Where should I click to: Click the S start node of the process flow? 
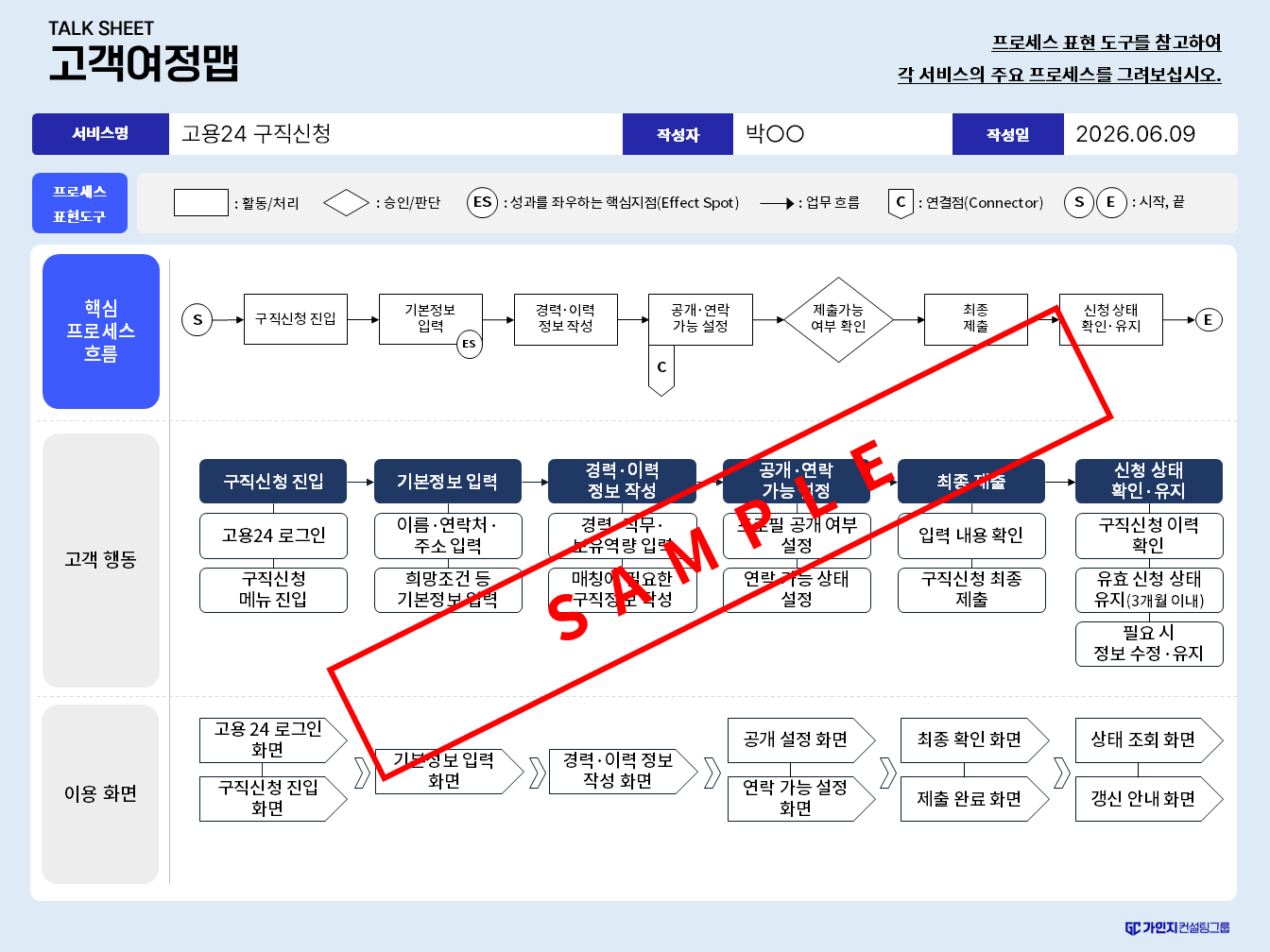click(197, 320)
